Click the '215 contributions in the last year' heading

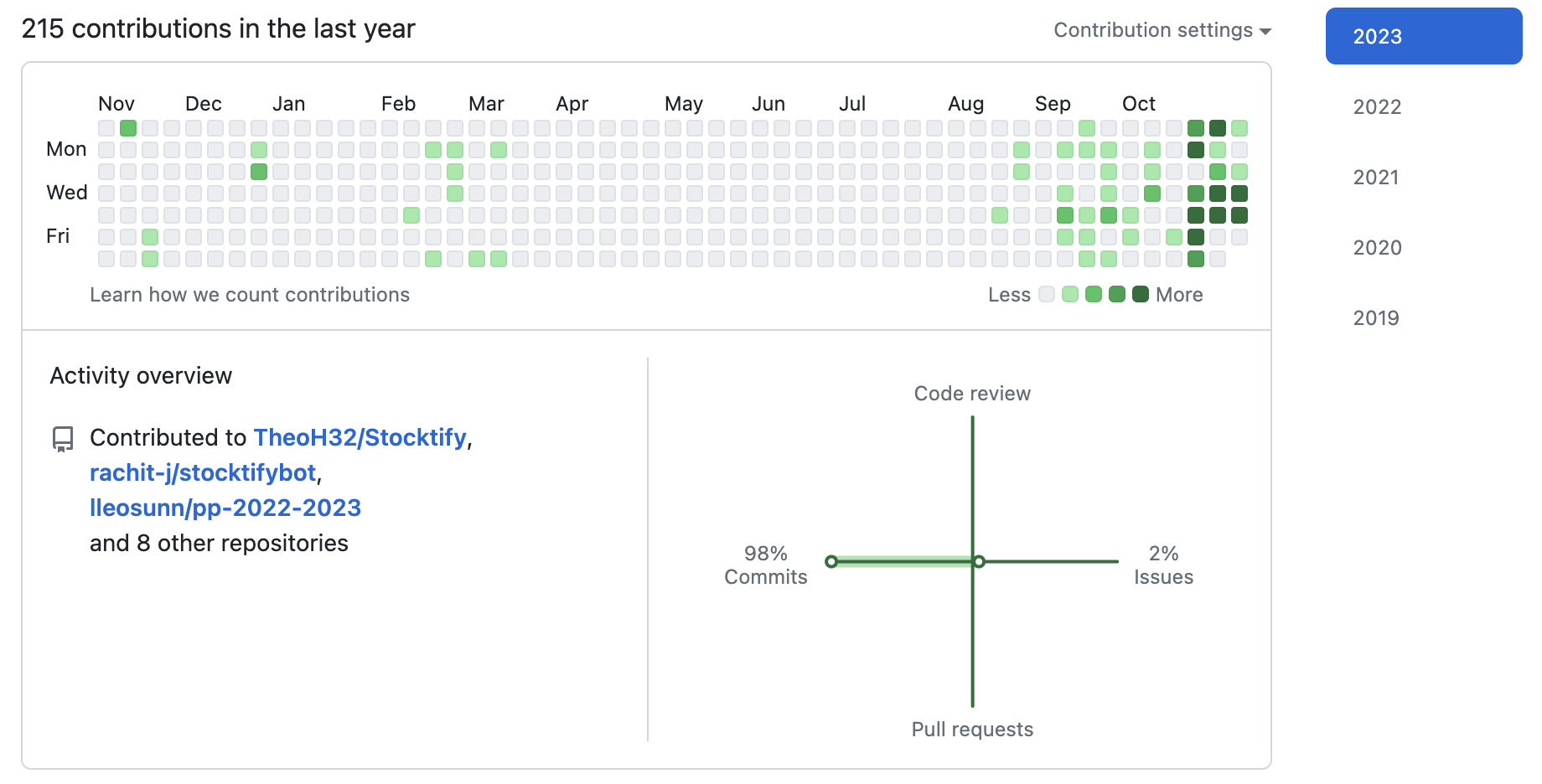(218, 28)
